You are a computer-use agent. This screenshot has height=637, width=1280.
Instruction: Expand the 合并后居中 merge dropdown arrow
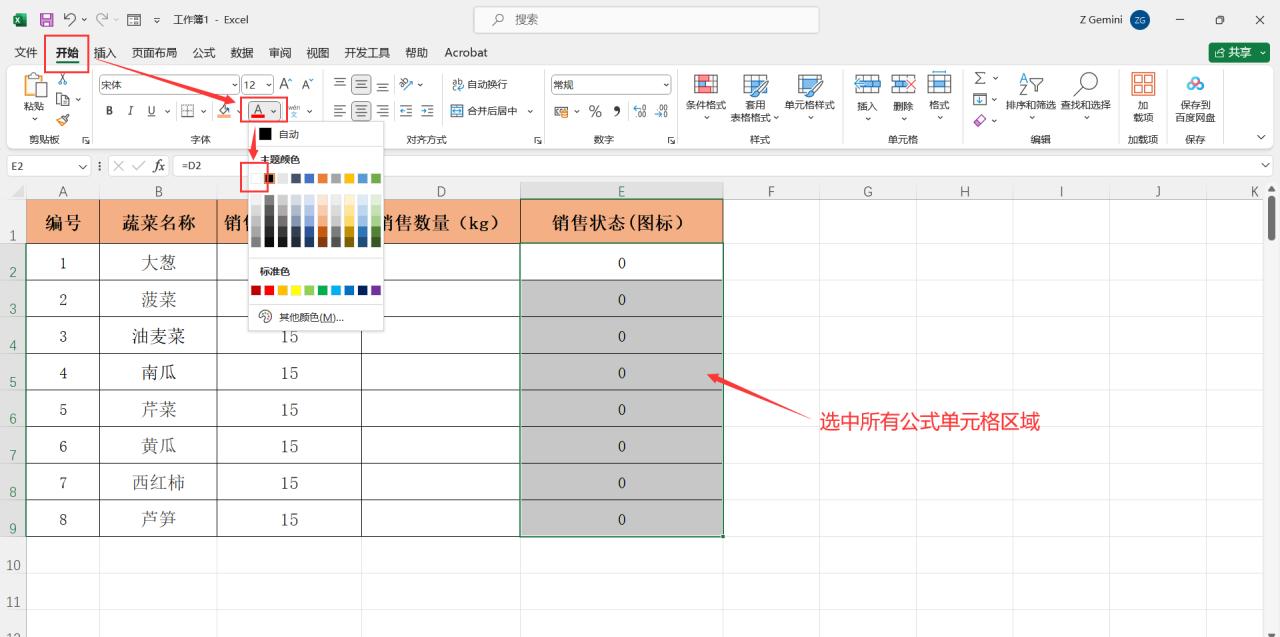point(530,111)
